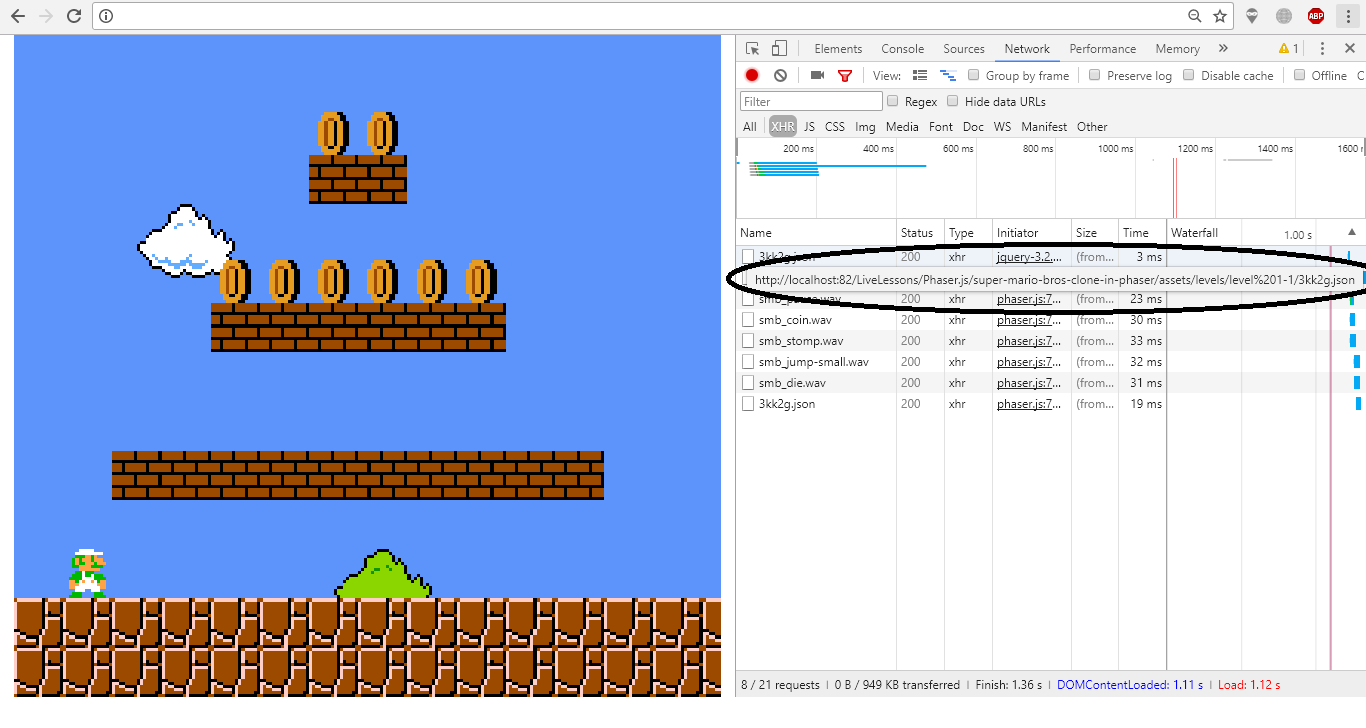Open Waterfall column sort arrow
This screenshot has height=728, width=1366.
[x=1352, y=232]
